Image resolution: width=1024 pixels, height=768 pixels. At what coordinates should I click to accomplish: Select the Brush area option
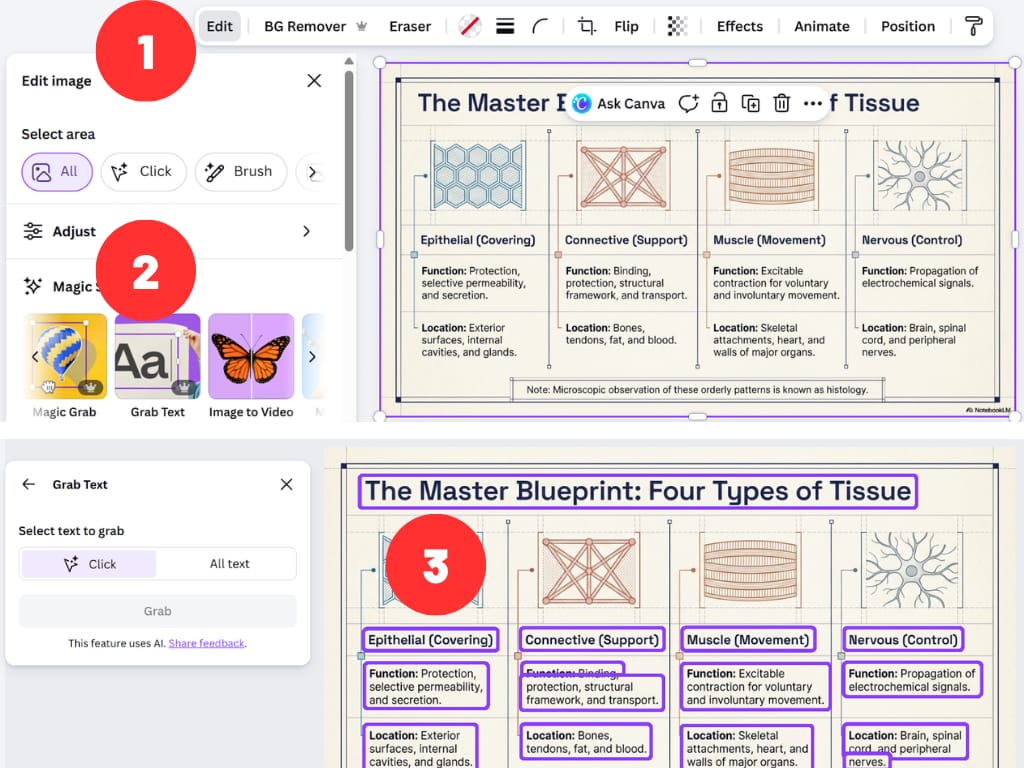[240, 172]
